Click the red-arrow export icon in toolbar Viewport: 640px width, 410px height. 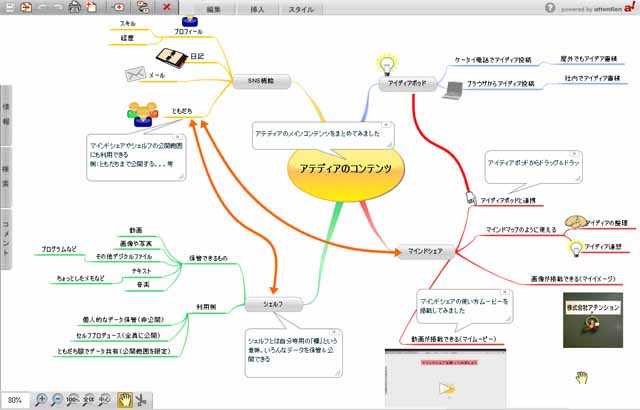tap(26, 7)
